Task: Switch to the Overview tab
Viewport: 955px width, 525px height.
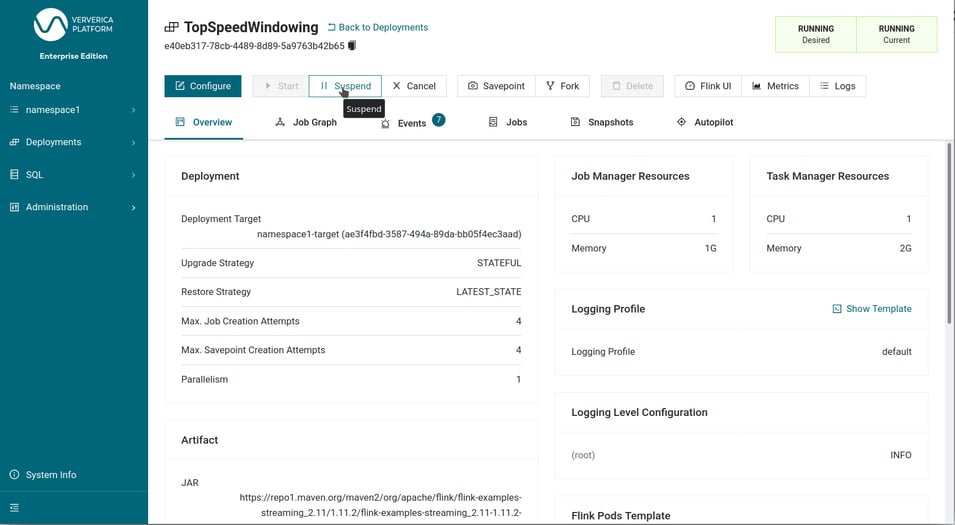Action: (203, 122)
